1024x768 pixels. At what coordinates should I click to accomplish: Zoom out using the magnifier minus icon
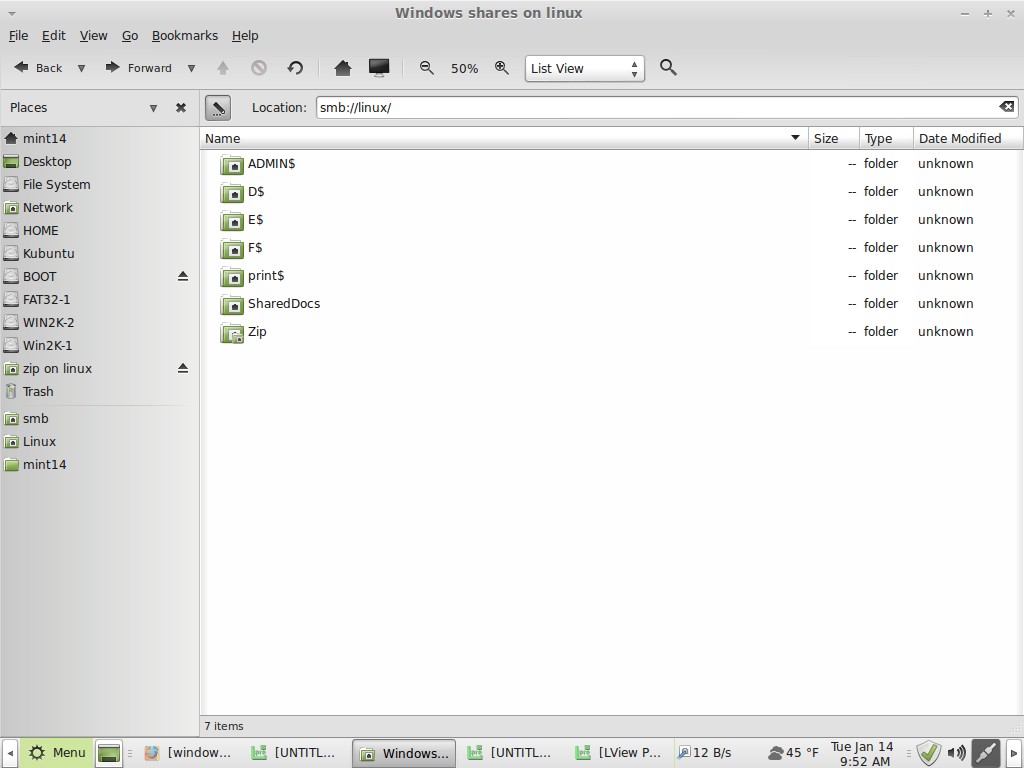pos(427,68)
